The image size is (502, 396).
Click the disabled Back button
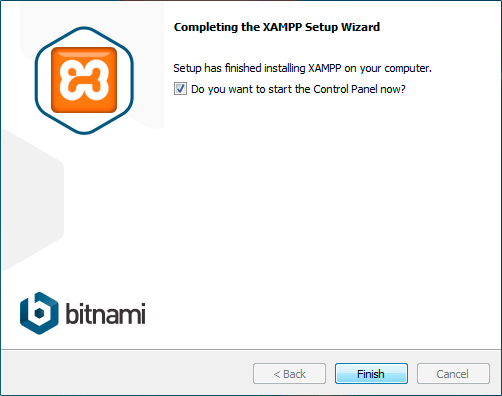(x=289, y=374)
